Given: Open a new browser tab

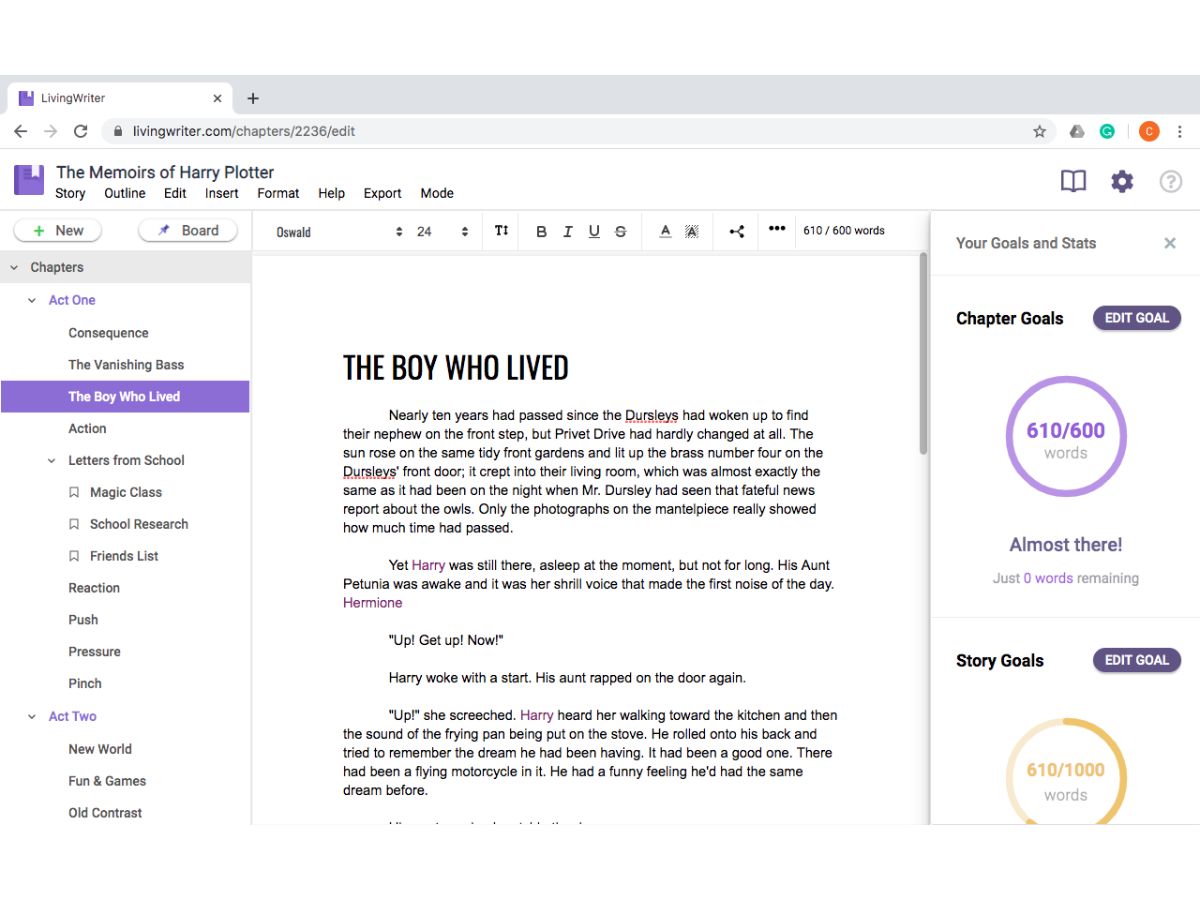Looking at the screenshot, I should (253, 98).
